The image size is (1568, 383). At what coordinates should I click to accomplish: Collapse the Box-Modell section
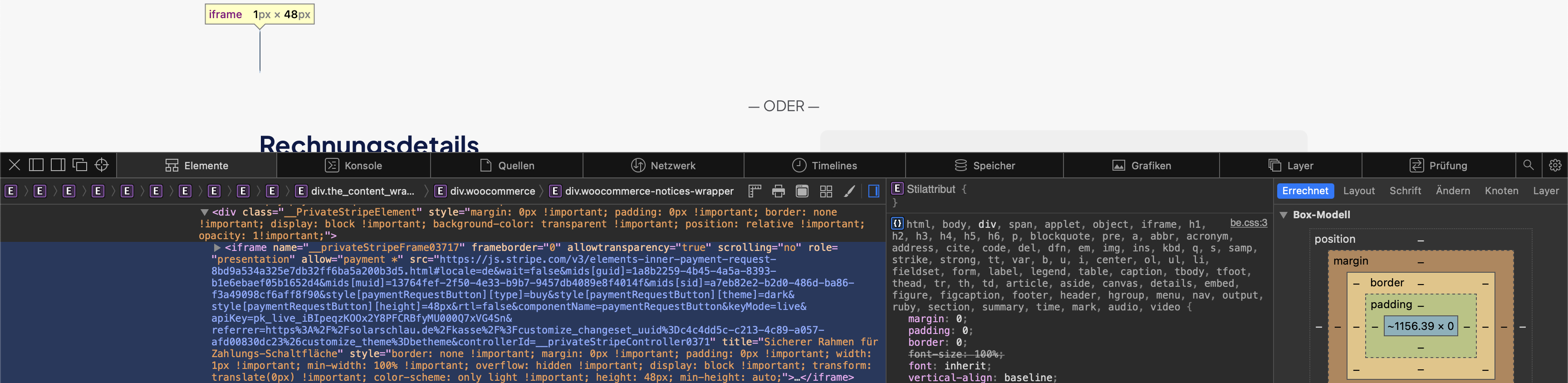(1283, 215)
